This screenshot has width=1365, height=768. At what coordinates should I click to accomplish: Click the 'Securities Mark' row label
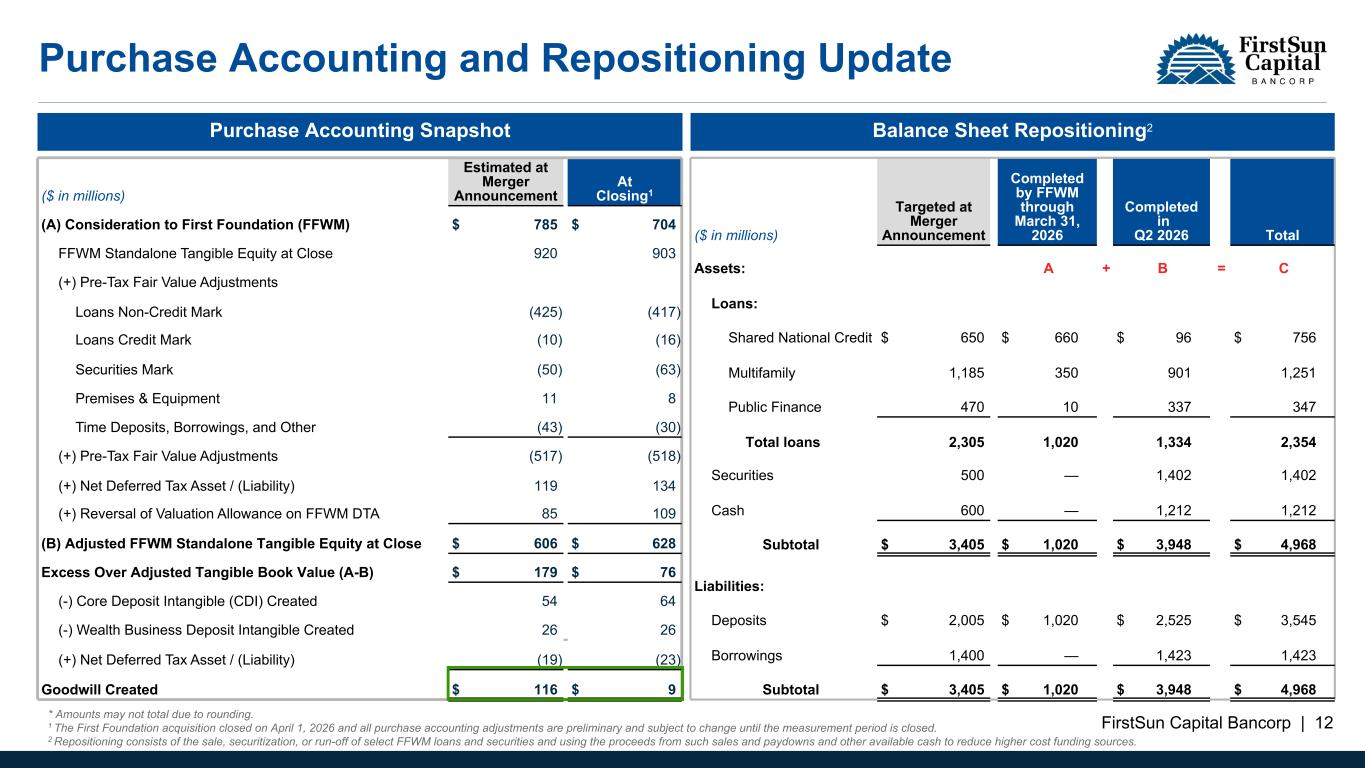coord(124,369)
